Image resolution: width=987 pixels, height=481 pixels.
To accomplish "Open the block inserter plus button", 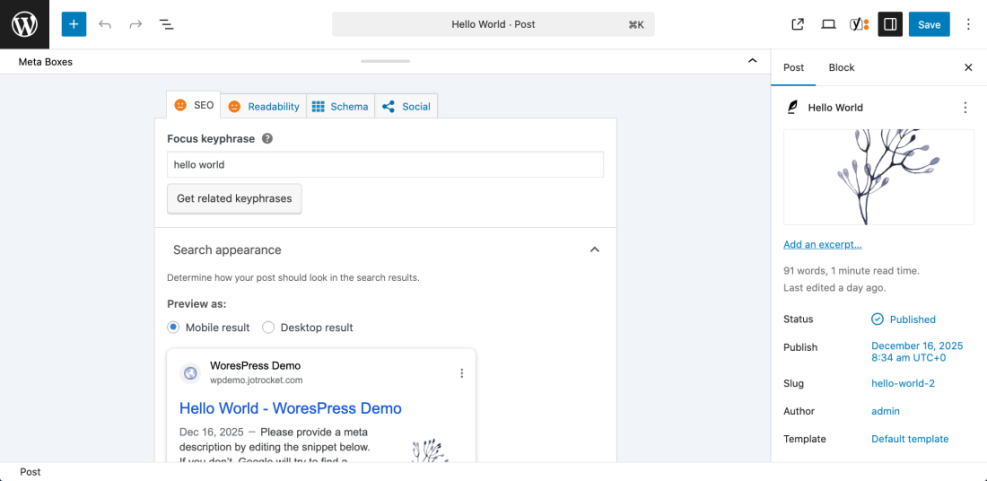I will [74, 25].
